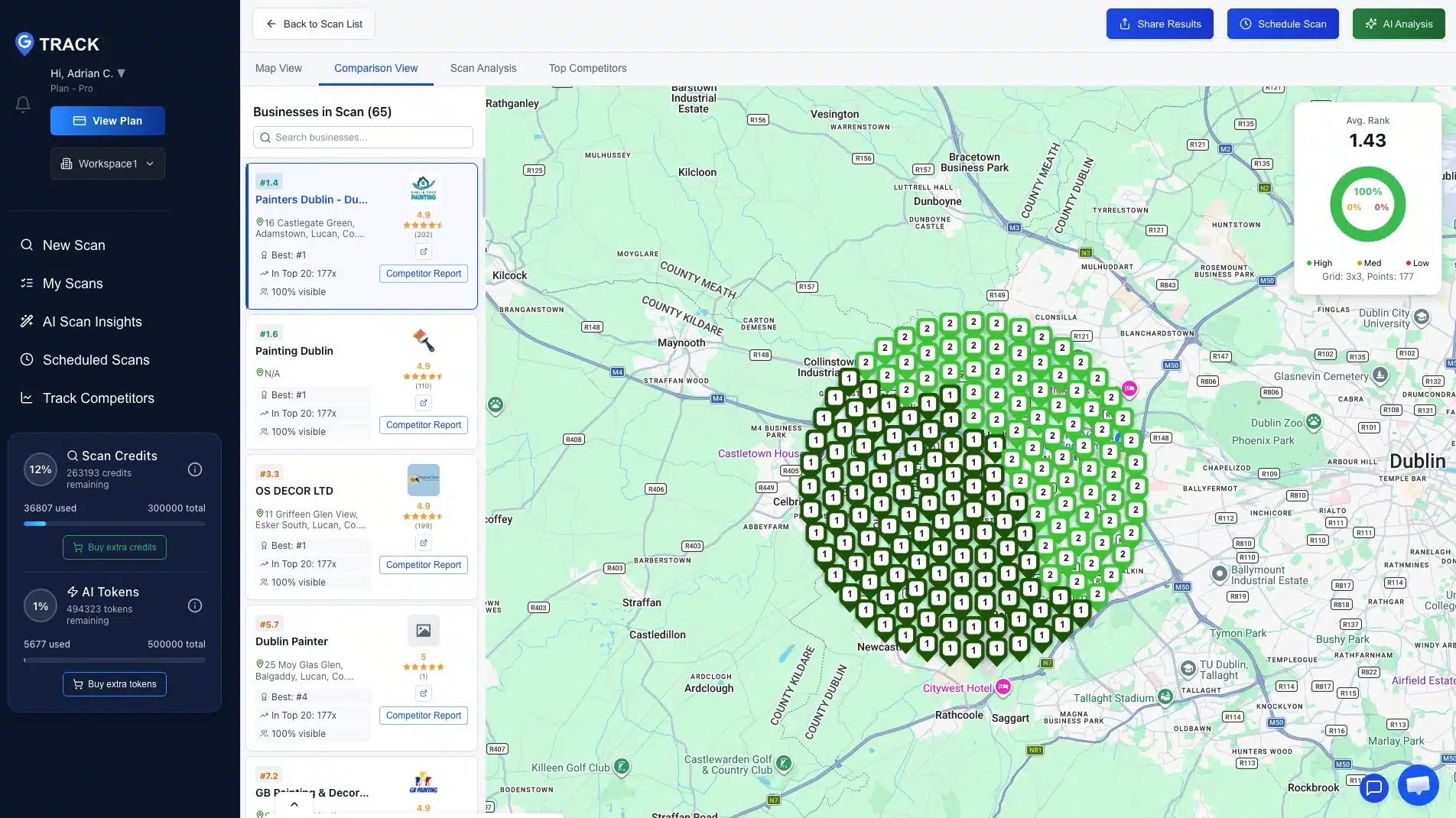1456x818 pixels.
Task: Click the Scan Credits info icon
Action: pos(195,469)
